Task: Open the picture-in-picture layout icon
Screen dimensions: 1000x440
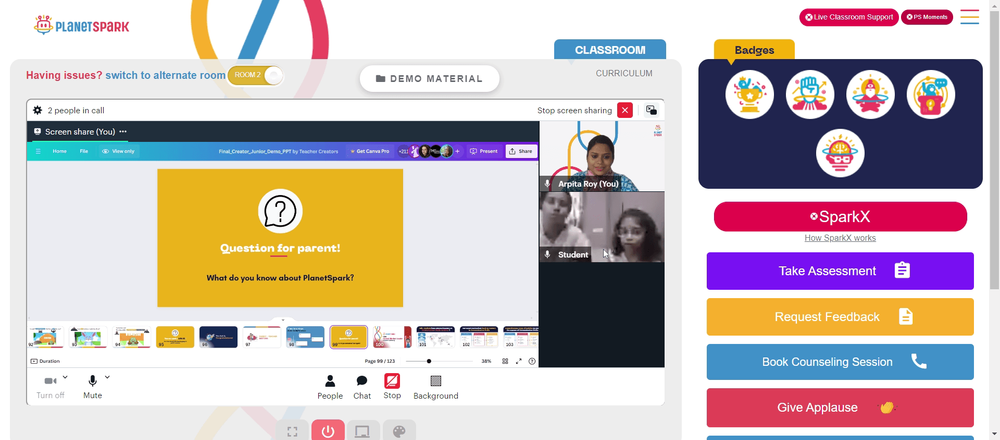Action: coord(651,110)
